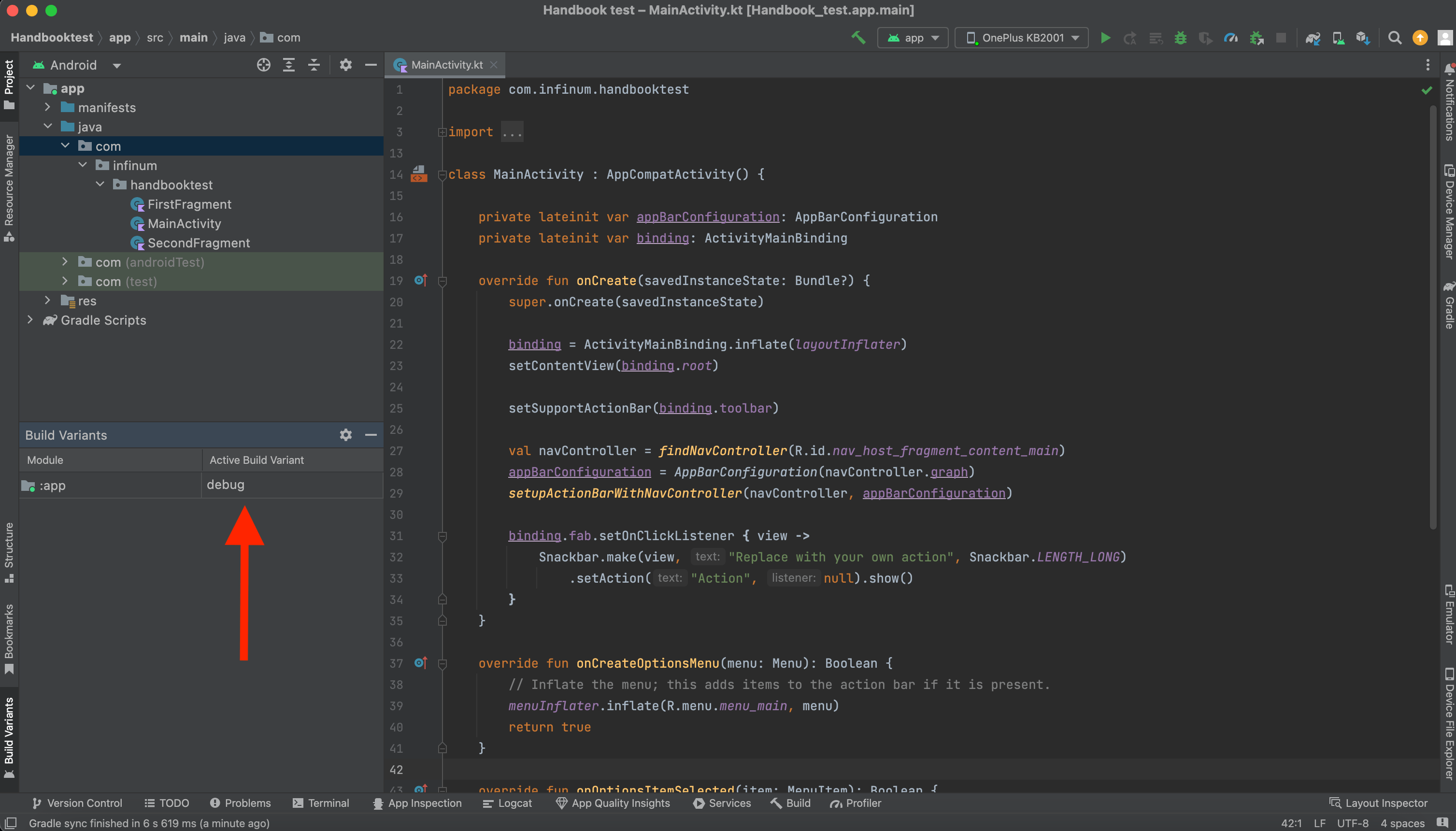The width and height of the screenshot is (1456, 831).
Task: Open Build Variants panel settings gear
Action: pyautogui.click(x=345, y=435)
